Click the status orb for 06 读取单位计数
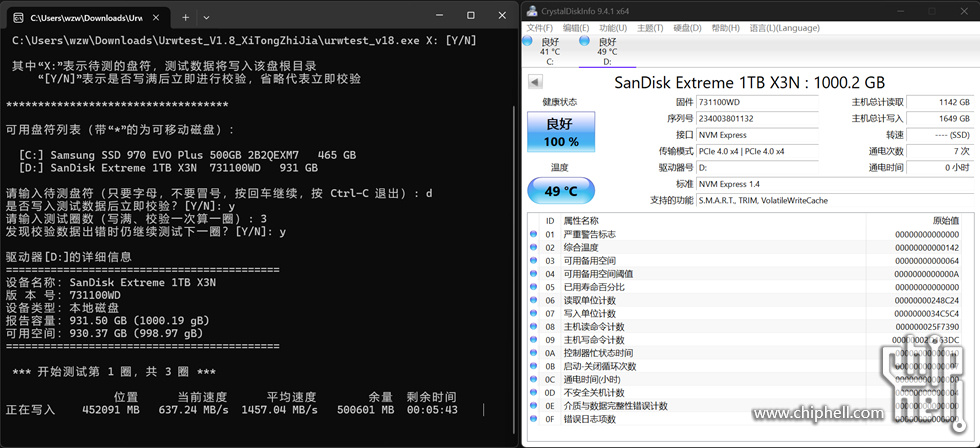Screen dimensions: 980x448 pos(533,300)
